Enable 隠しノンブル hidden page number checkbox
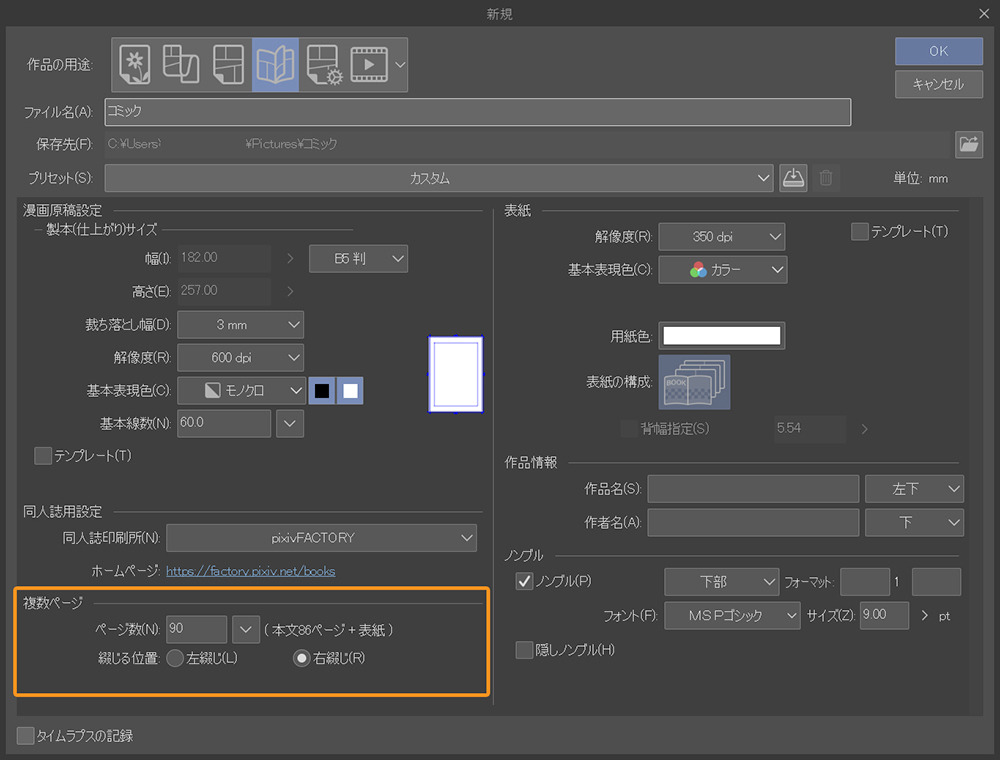The image size is (1000, 760). pyautogui.click(x=524, y=650)
